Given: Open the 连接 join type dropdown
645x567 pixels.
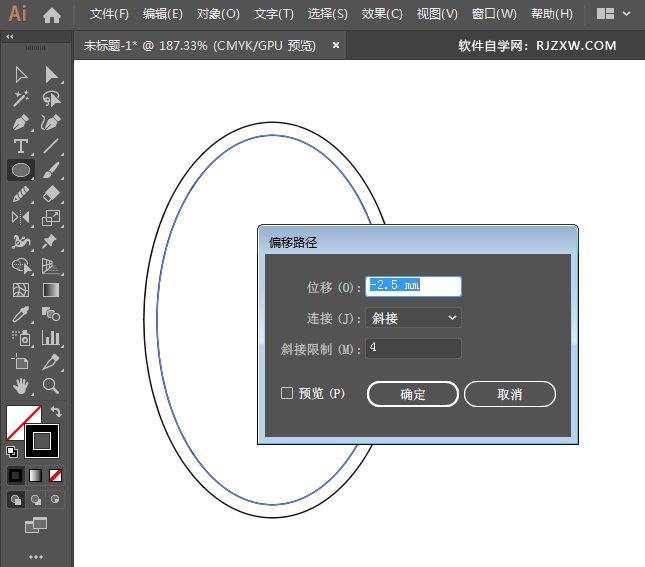Looking at the screenshot, I should [x=413, y=318].
